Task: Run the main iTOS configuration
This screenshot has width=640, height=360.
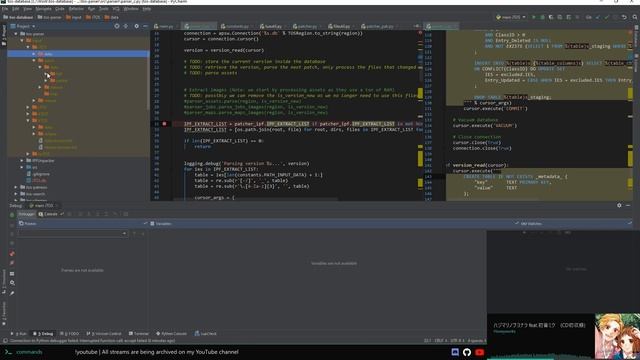Action: coord(533,17)
